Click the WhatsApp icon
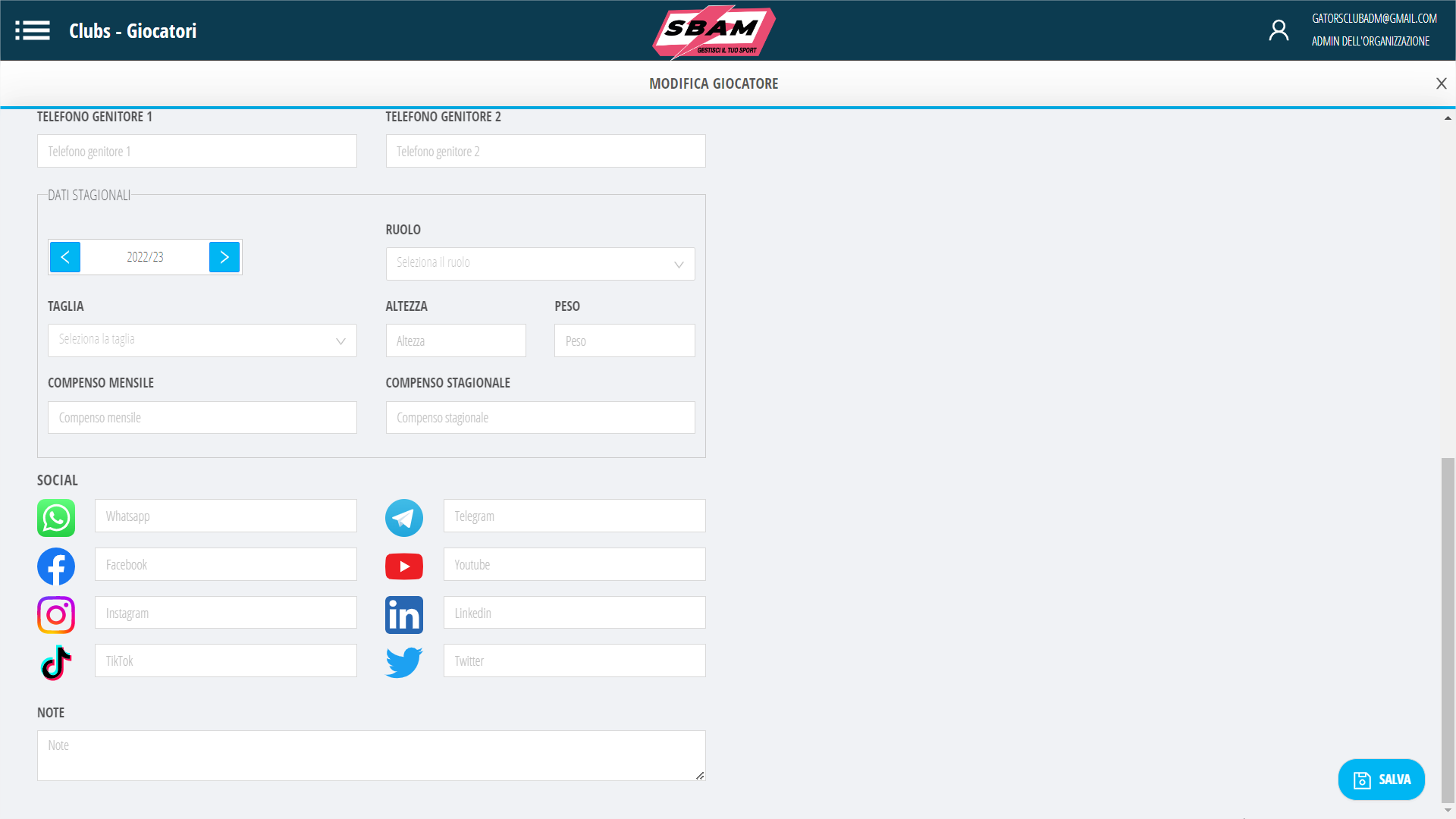Screen dimensions: 1456x819 tap(56, 518)
